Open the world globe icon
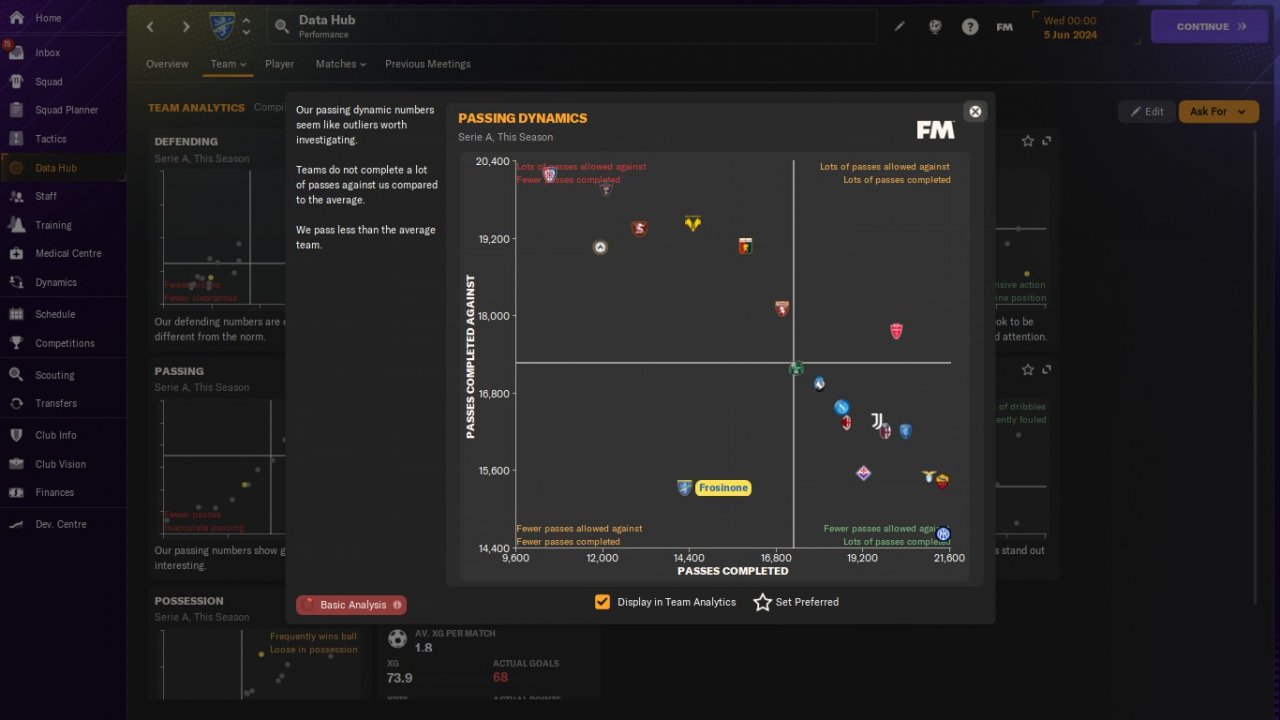Screen dimensions: 1280x720 [x=935, y=27]
